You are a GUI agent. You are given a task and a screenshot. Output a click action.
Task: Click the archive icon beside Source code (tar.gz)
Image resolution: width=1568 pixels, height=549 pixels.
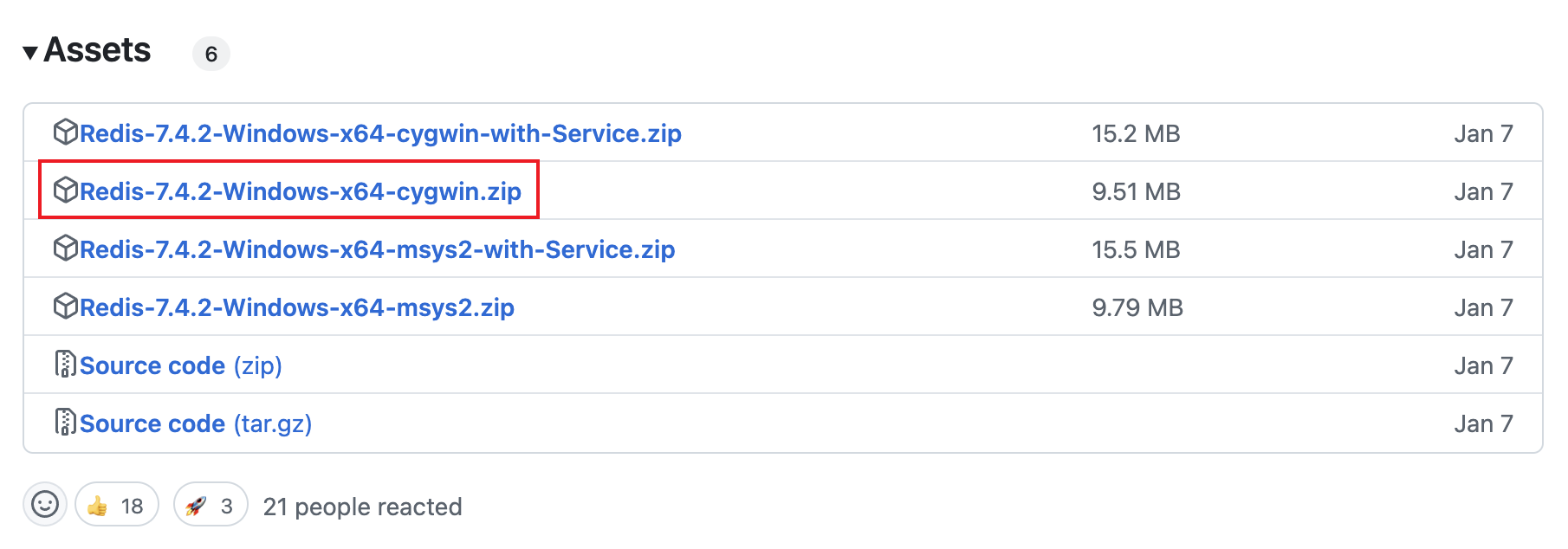coord(64,423)
